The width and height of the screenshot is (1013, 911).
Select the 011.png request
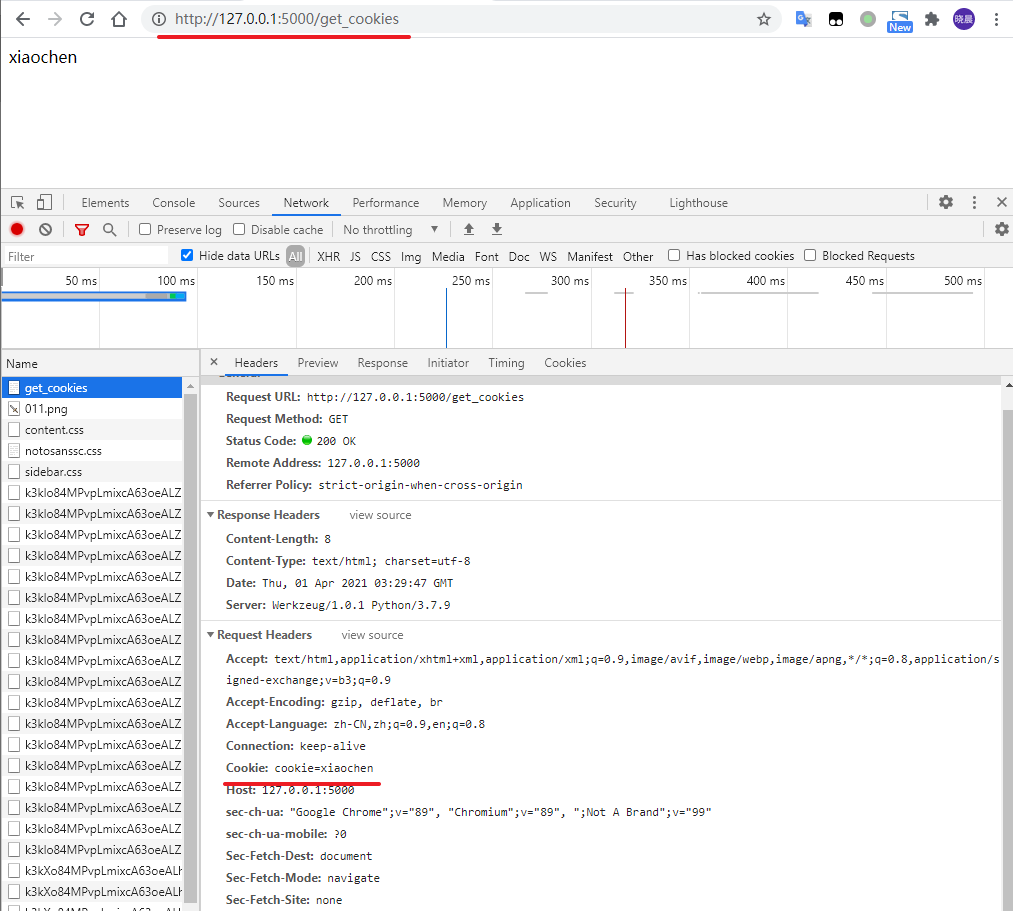[92, 409]
